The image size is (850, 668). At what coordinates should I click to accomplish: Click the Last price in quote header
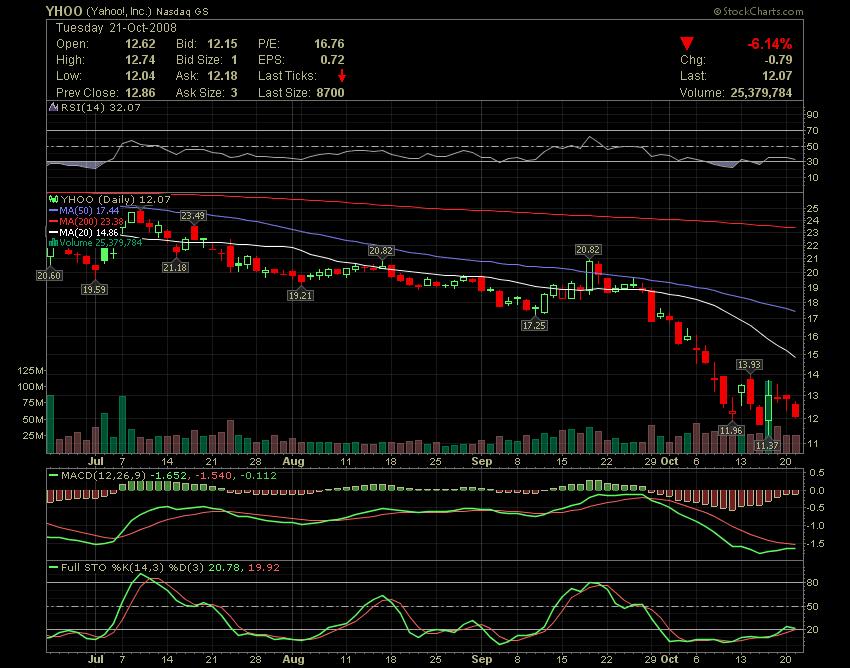click(x=777, y=76)
